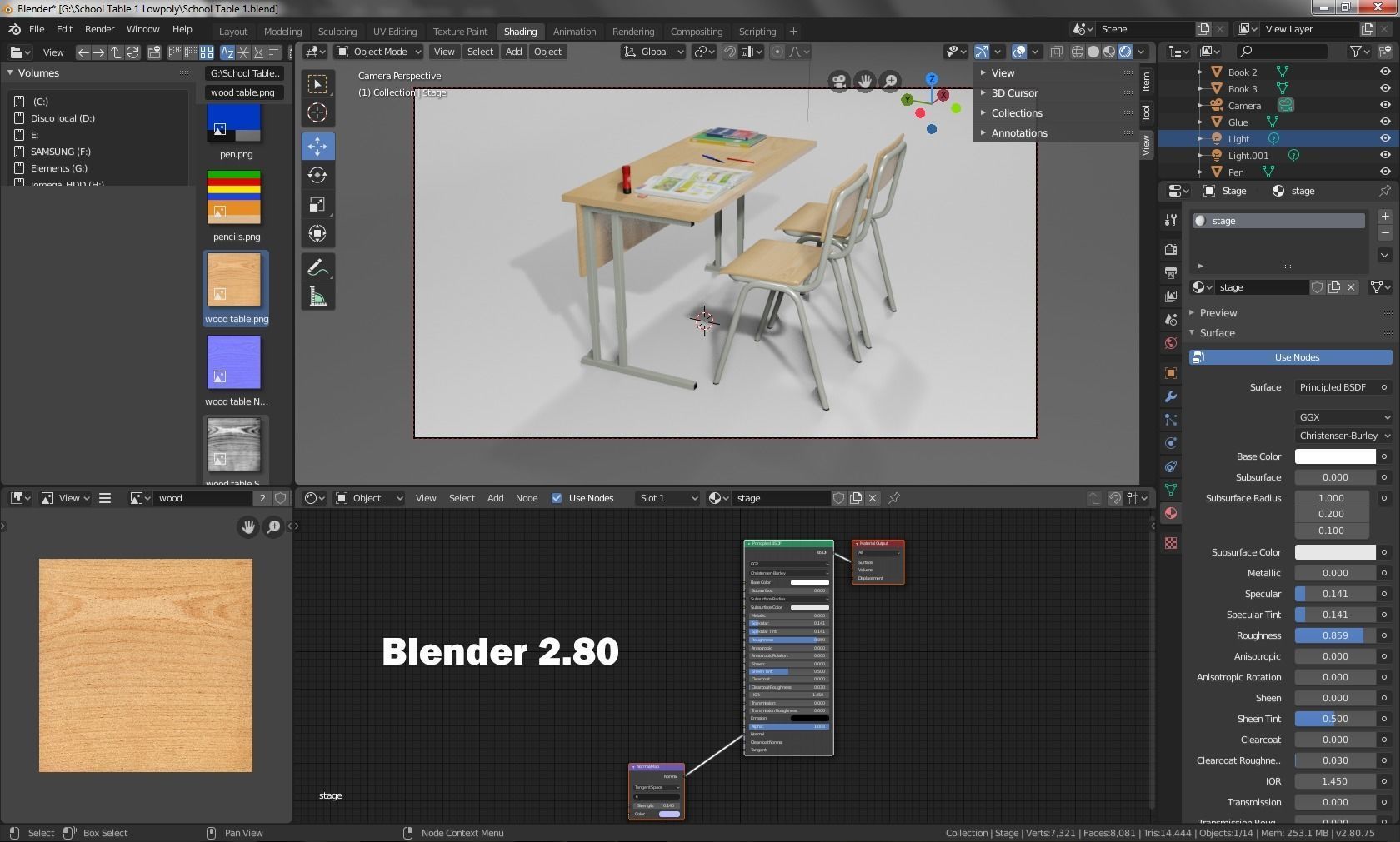Click the Use Nodes button in Surface panel
Viewport: 1400px width, 842px height.
pos(1290,357)
